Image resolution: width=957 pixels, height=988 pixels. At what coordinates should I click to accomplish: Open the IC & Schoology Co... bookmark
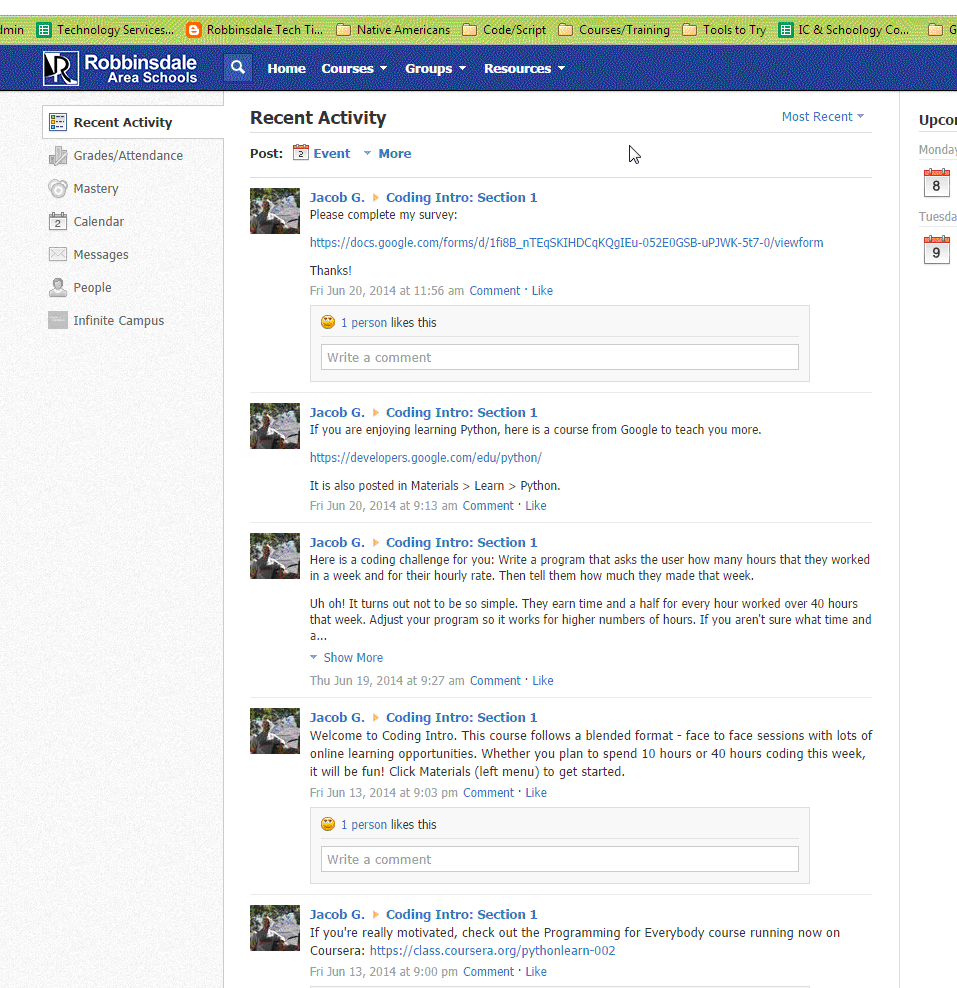click(844, 30)
